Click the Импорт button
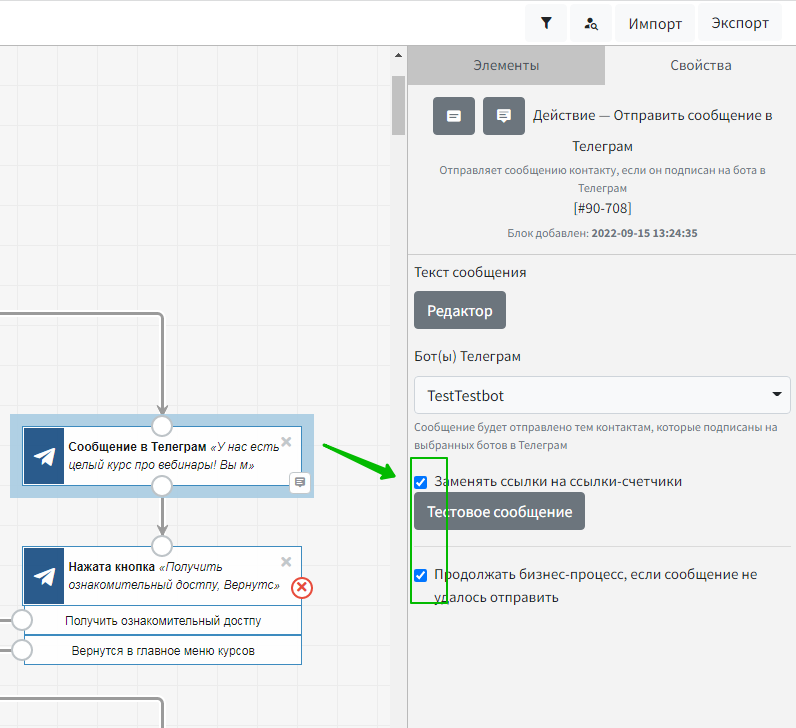Image resolution: width=796 pixels, height=728 pixels. click(655, 23)
